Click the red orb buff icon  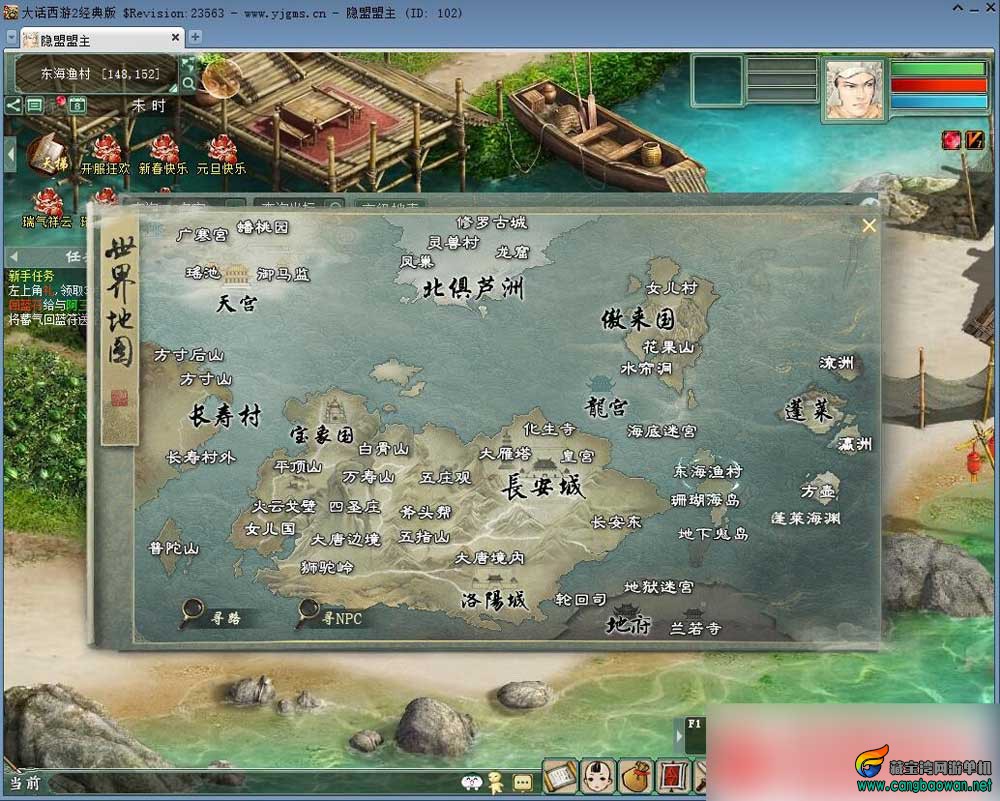click(951, 140)
